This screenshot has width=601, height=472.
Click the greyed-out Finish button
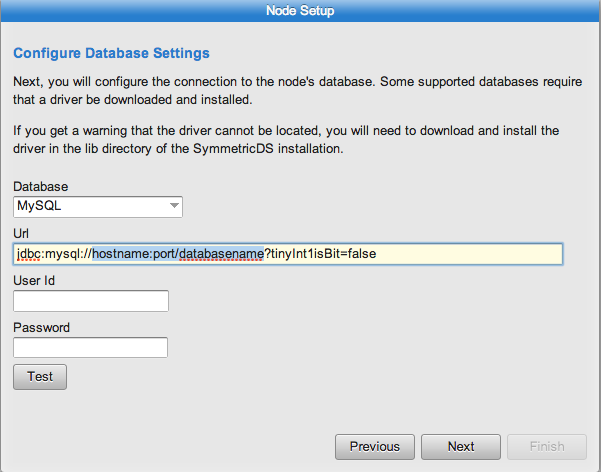[x=547, y=447]
